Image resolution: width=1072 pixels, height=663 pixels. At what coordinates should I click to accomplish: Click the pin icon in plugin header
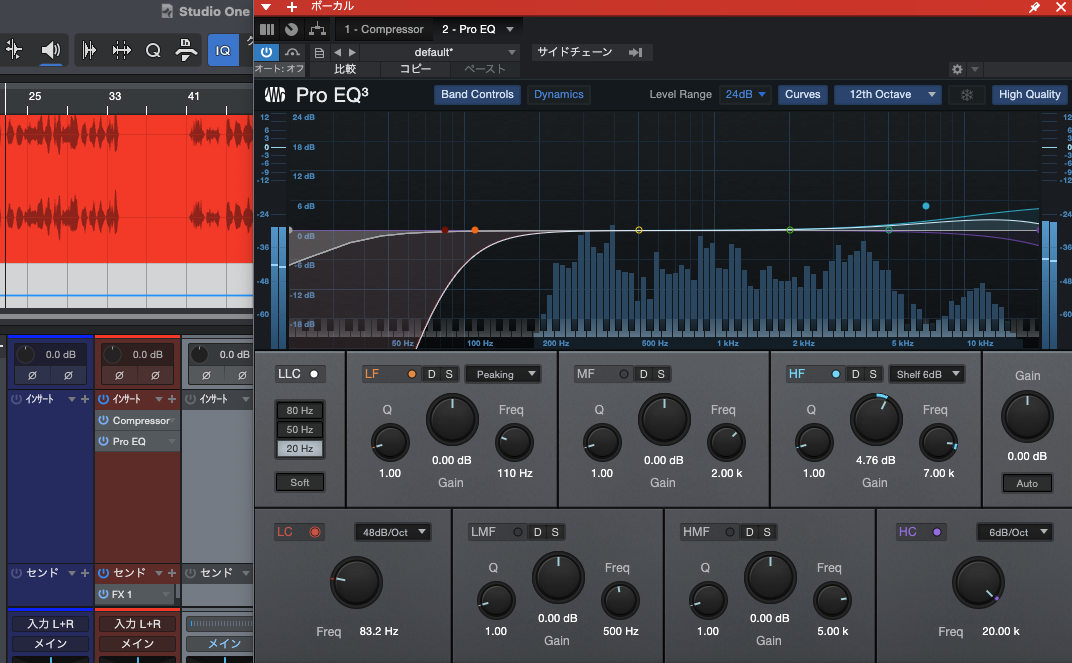(x=1034, y=7)
